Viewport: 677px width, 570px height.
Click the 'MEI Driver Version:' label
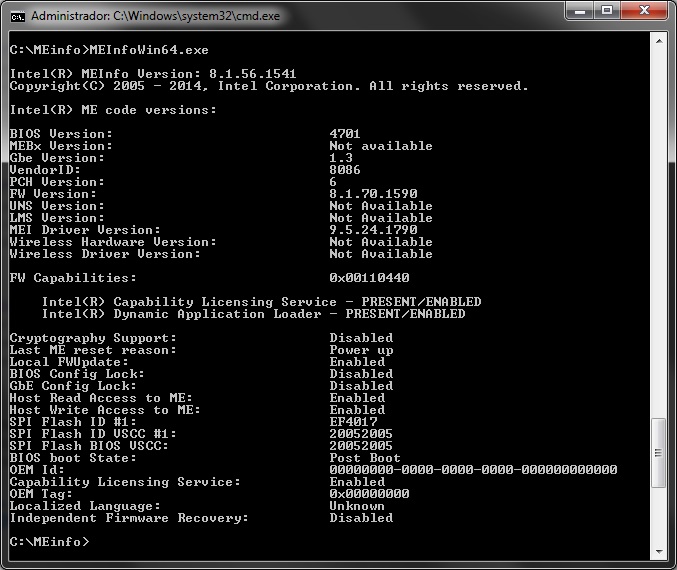85,230
